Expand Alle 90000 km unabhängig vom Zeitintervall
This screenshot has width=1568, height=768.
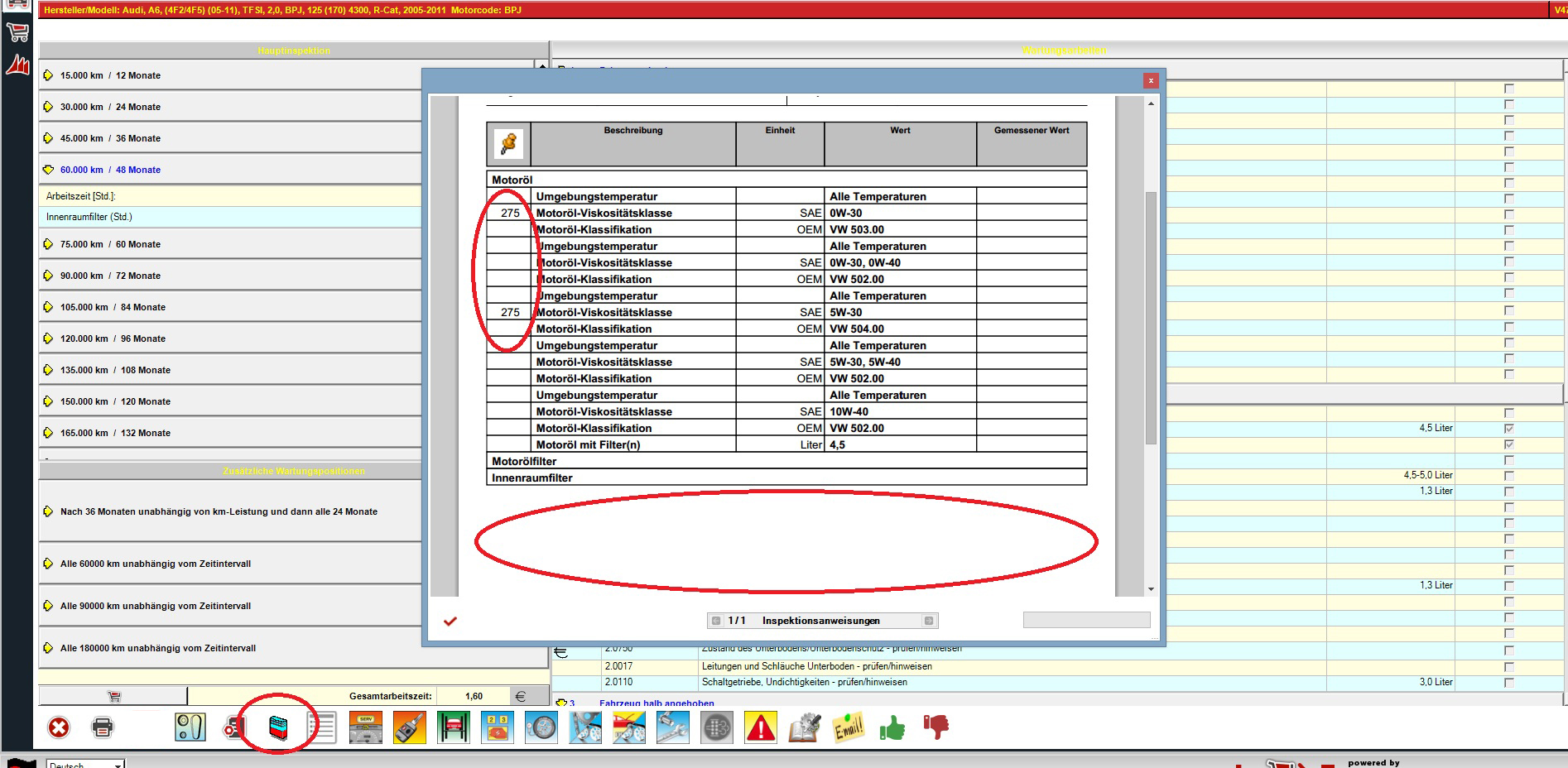48,606
